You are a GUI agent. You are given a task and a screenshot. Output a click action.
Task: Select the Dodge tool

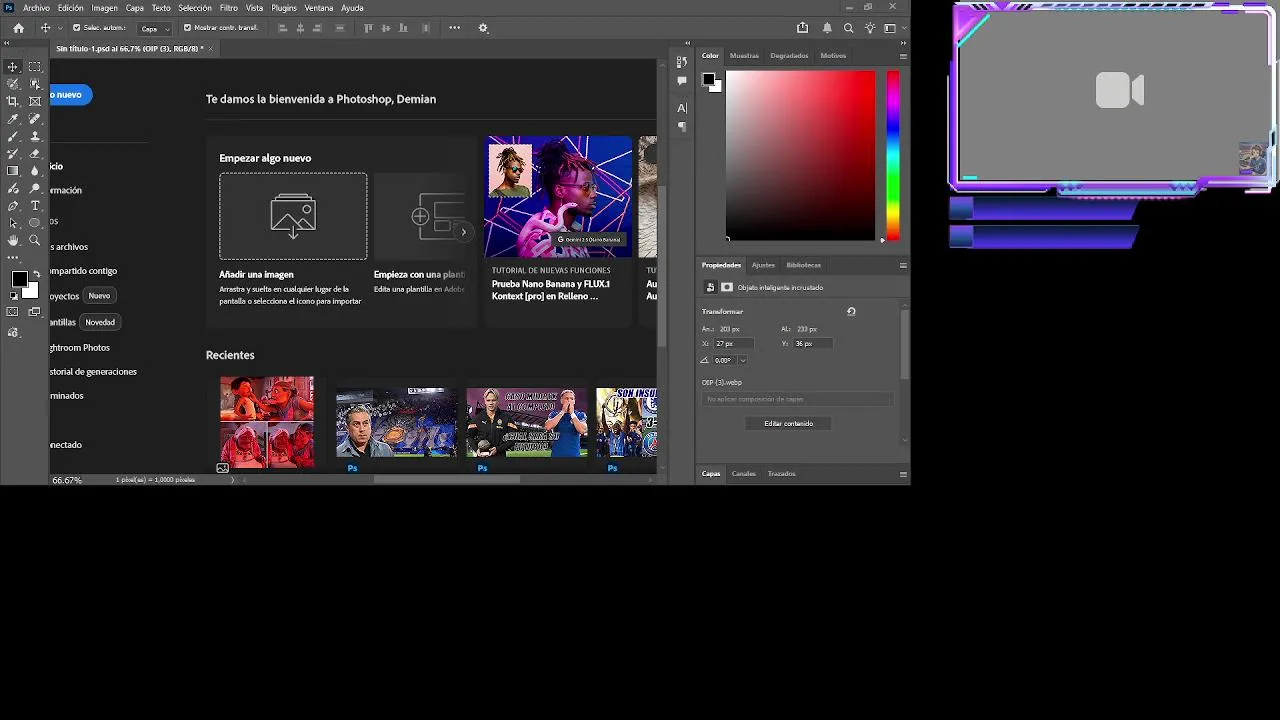click(x=35, y=188)
